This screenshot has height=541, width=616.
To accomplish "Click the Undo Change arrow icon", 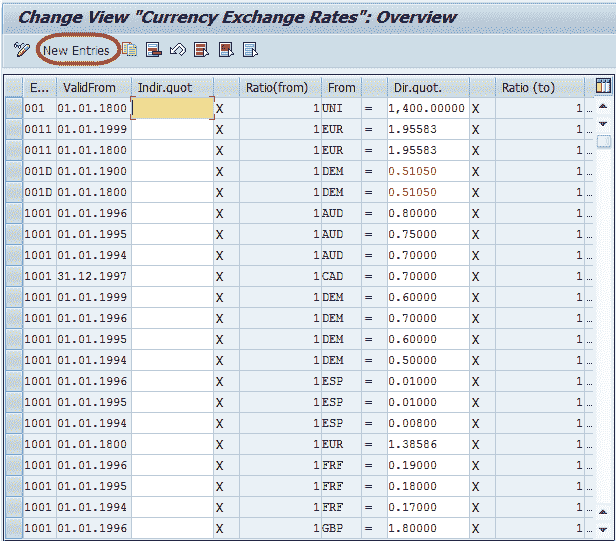I will pos(178,50).
